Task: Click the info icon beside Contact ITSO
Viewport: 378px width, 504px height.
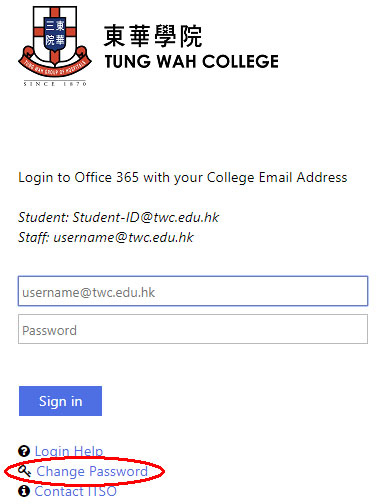Action: click(24, 491)
